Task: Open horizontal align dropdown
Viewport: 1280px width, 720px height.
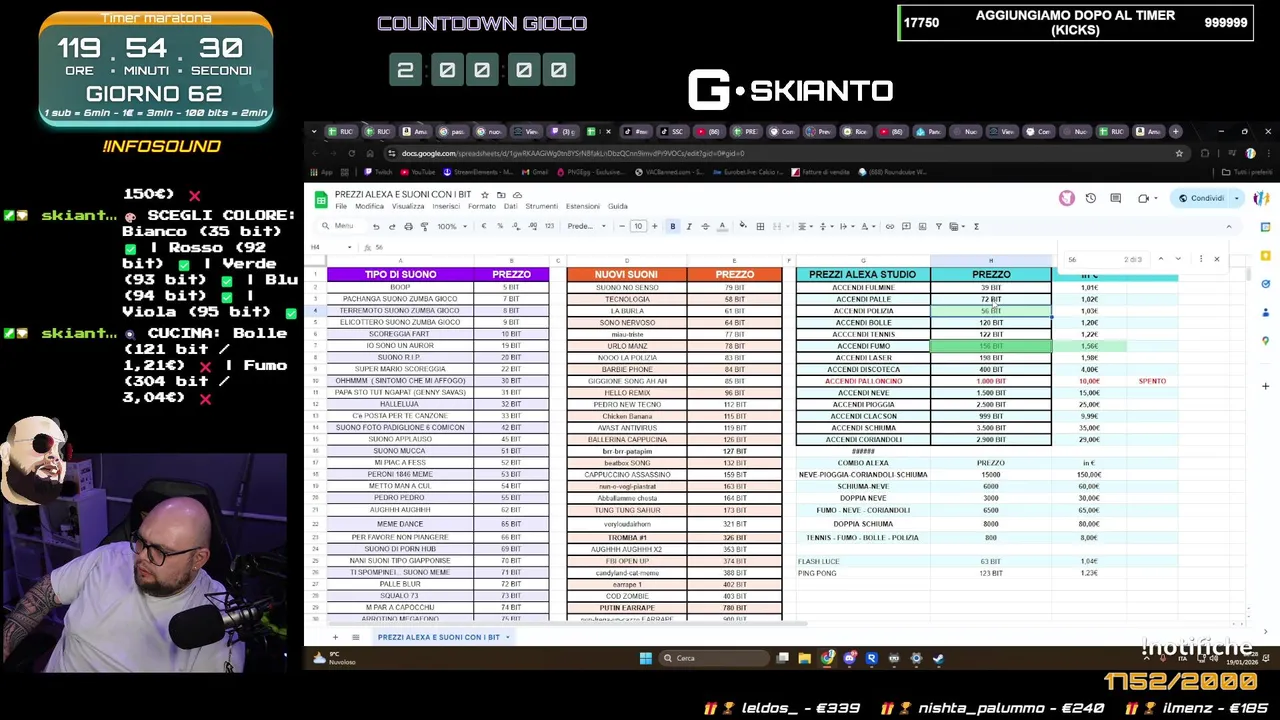Action: (x=805, y=226)
